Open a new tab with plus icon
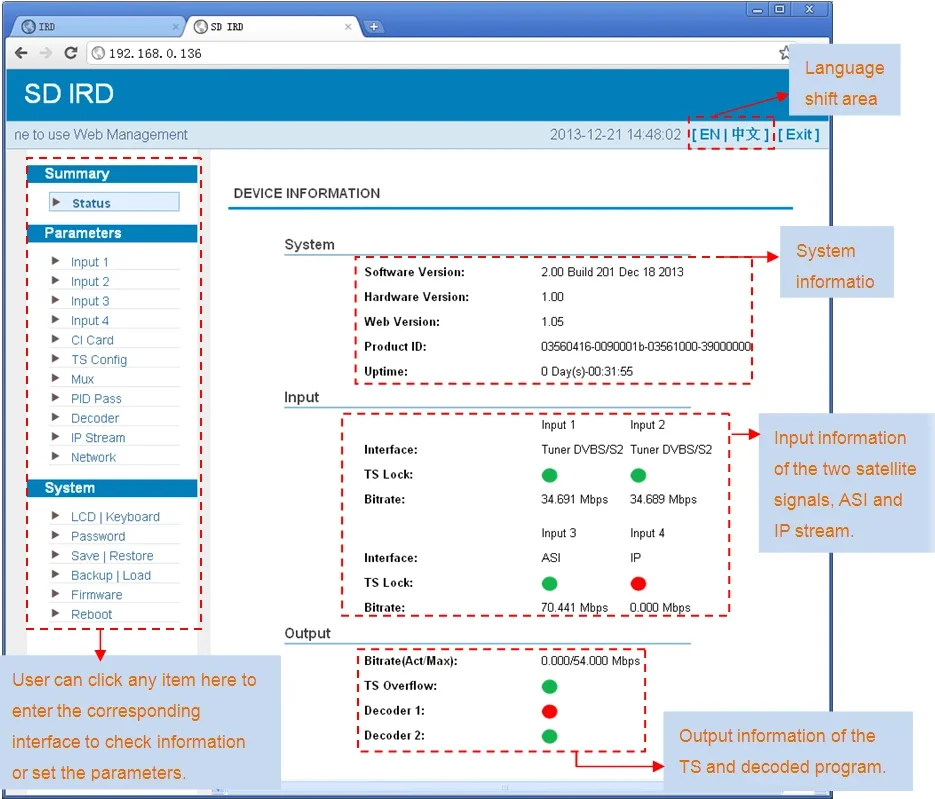Image resolution: width=935 pixels, height=799 pixels. point(374,27)
